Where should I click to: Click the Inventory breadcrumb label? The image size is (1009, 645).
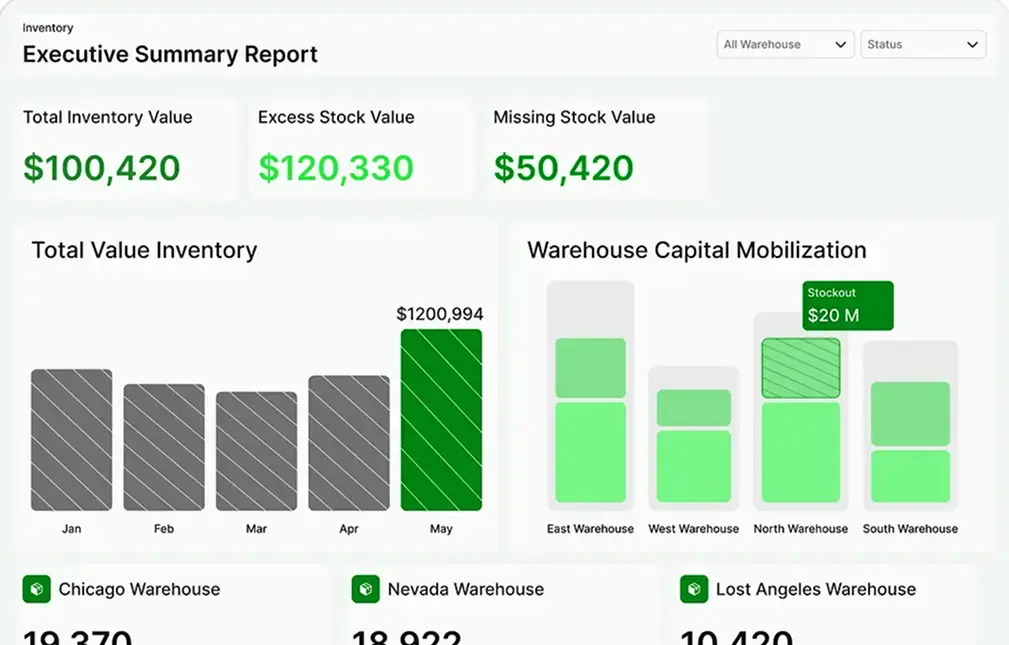click(48, 28)
